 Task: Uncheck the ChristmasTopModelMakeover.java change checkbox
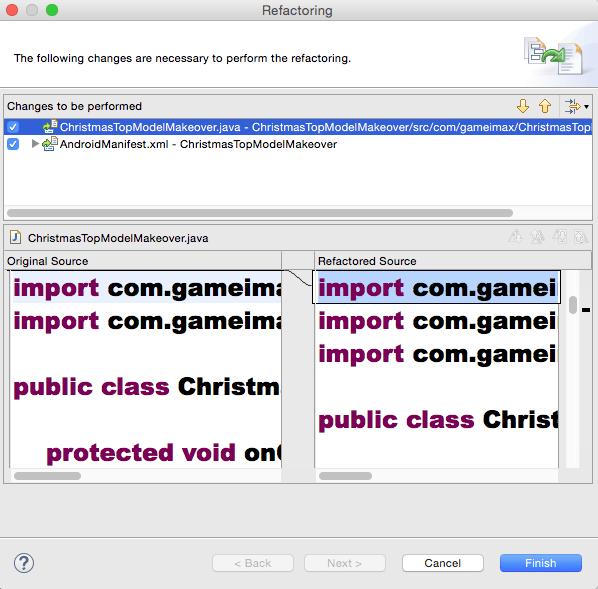tap(13, 127)
